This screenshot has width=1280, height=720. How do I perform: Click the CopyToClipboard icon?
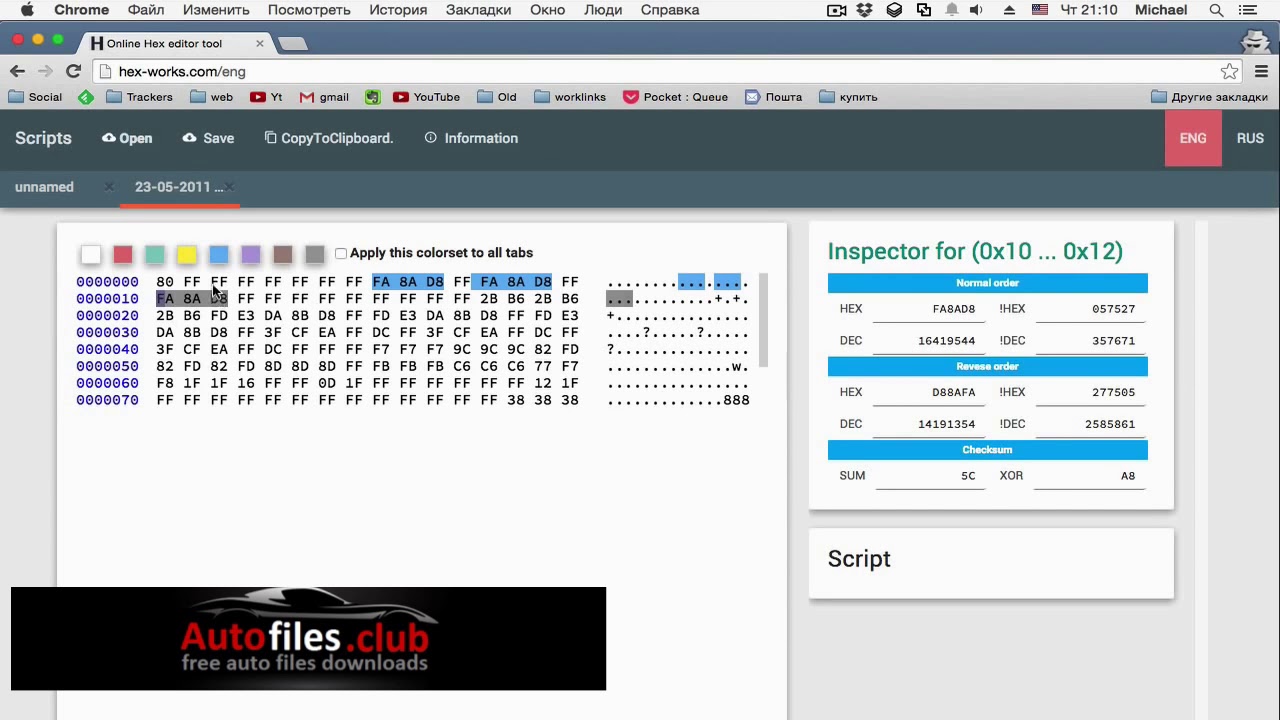pyautogui.click(x=270, y=138)
